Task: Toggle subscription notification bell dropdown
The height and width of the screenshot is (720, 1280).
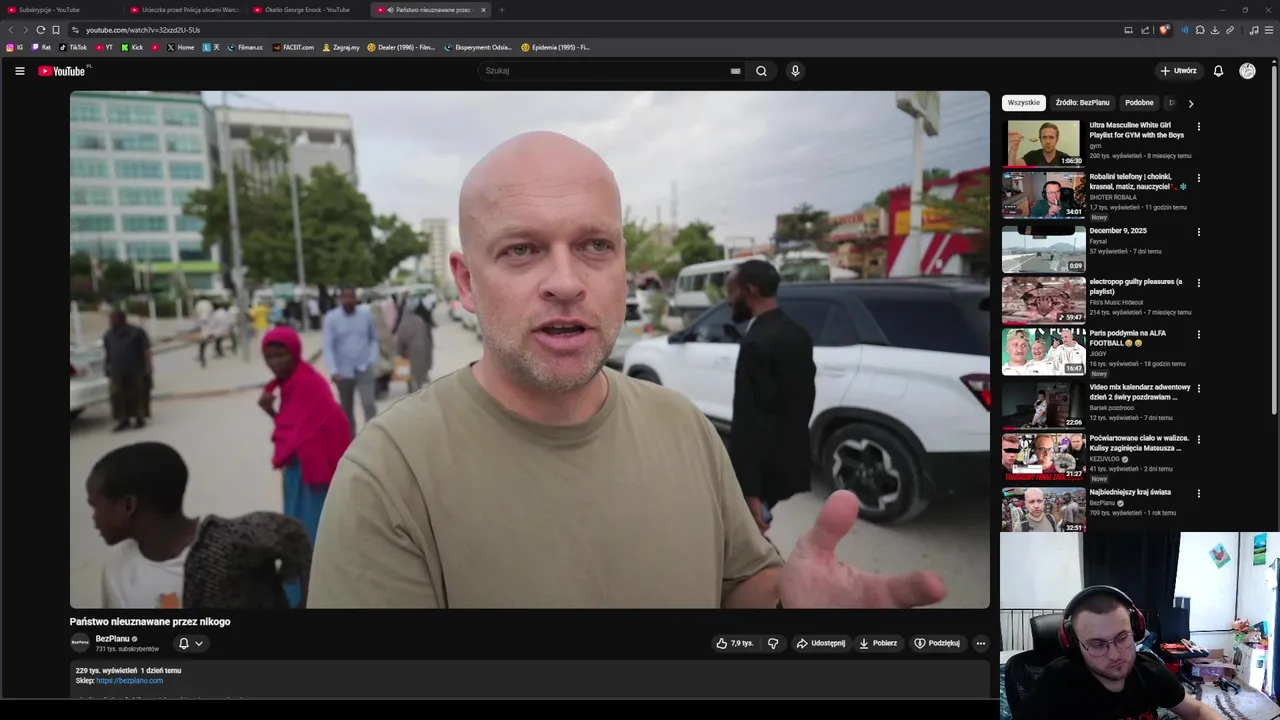Action: coord(190,643)
